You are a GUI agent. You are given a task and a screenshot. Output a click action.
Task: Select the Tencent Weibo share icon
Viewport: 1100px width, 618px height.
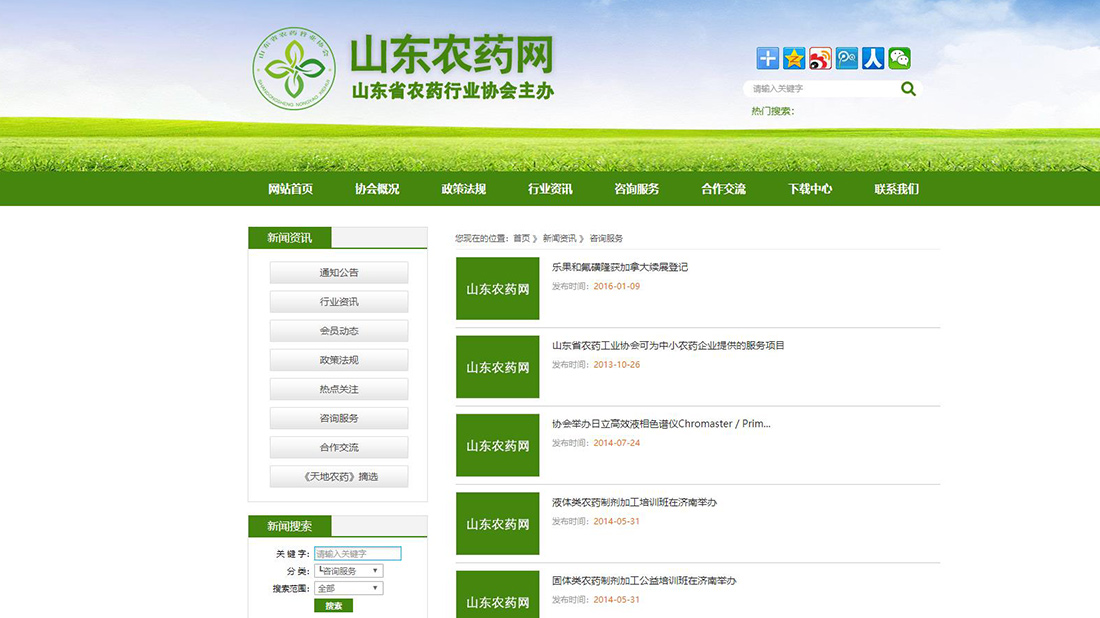click(847, 58)
